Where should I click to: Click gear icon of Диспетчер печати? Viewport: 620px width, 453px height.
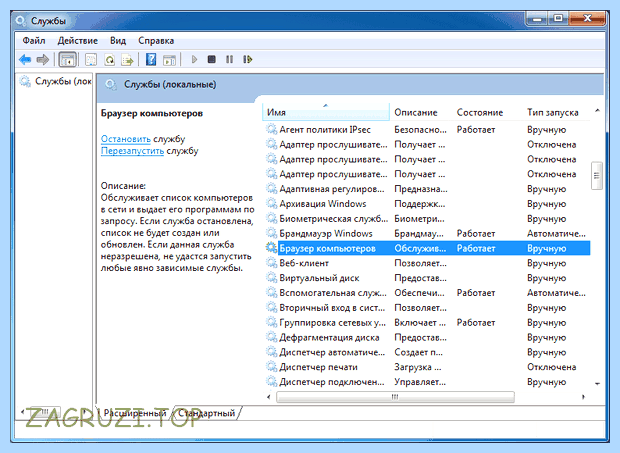coord(271,367)
